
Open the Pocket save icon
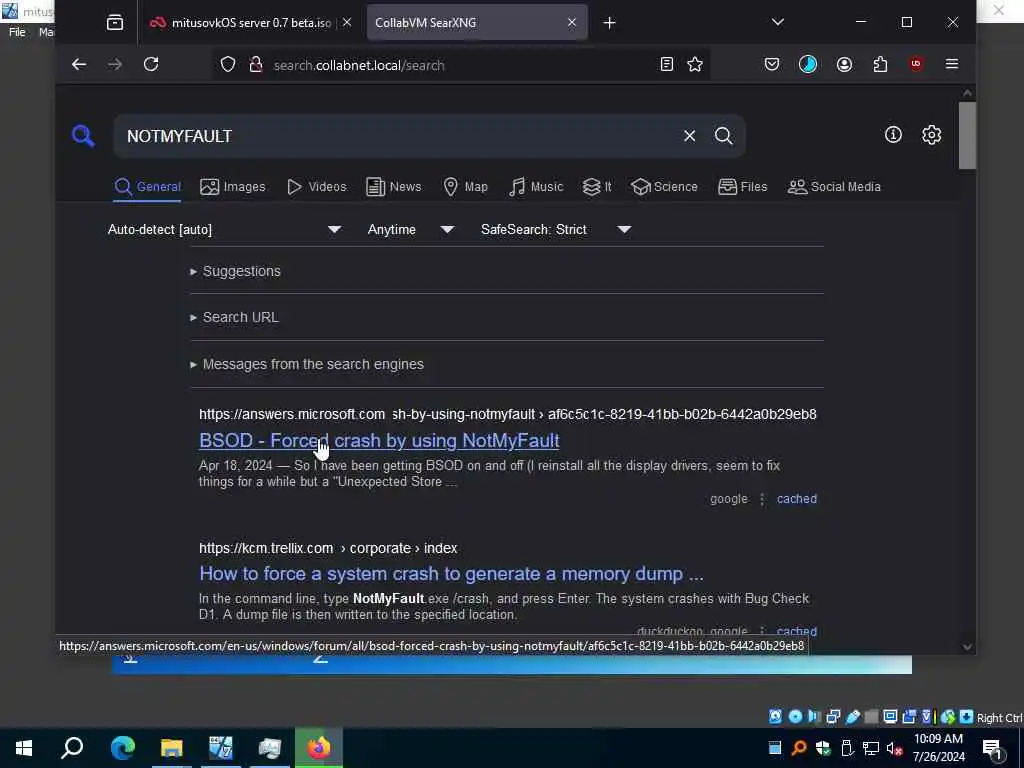tap(772, 64)
